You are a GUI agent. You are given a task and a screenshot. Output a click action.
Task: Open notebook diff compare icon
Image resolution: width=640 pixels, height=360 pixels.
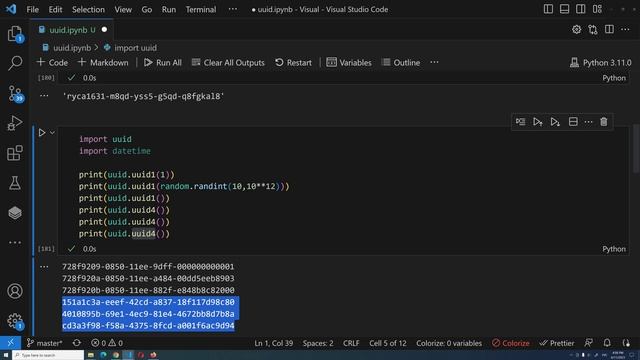click(593, 29)
